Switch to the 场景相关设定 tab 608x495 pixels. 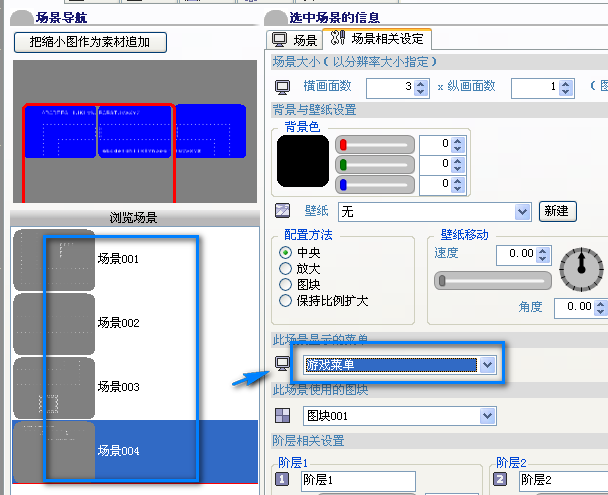(x=377, y=39)
